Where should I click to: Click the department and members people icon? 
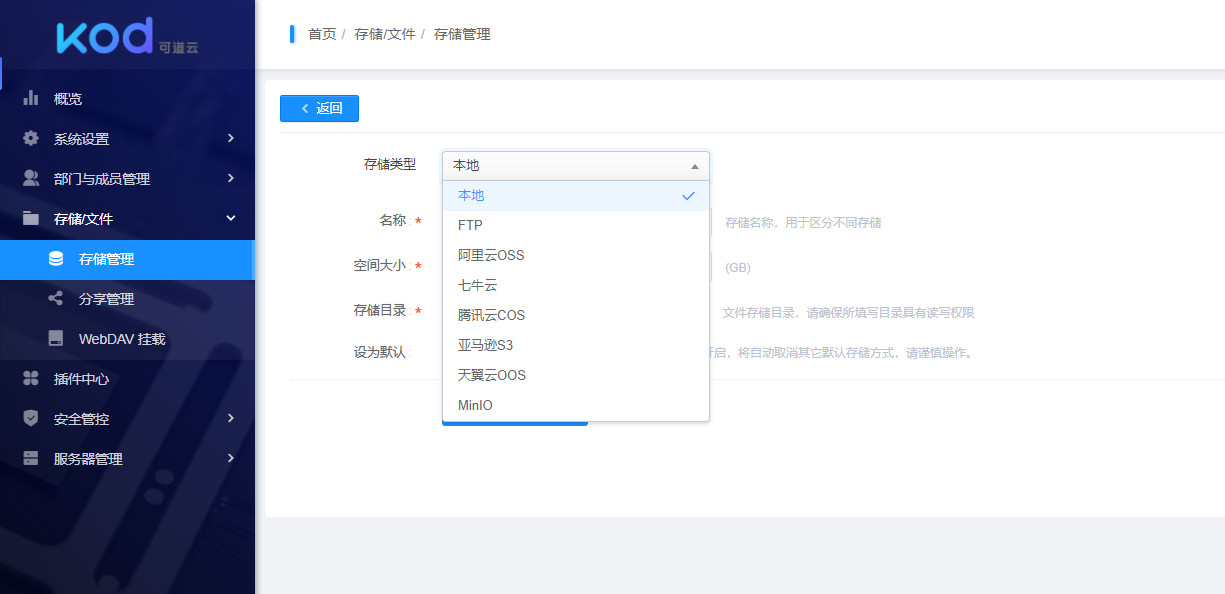point(31,178)
